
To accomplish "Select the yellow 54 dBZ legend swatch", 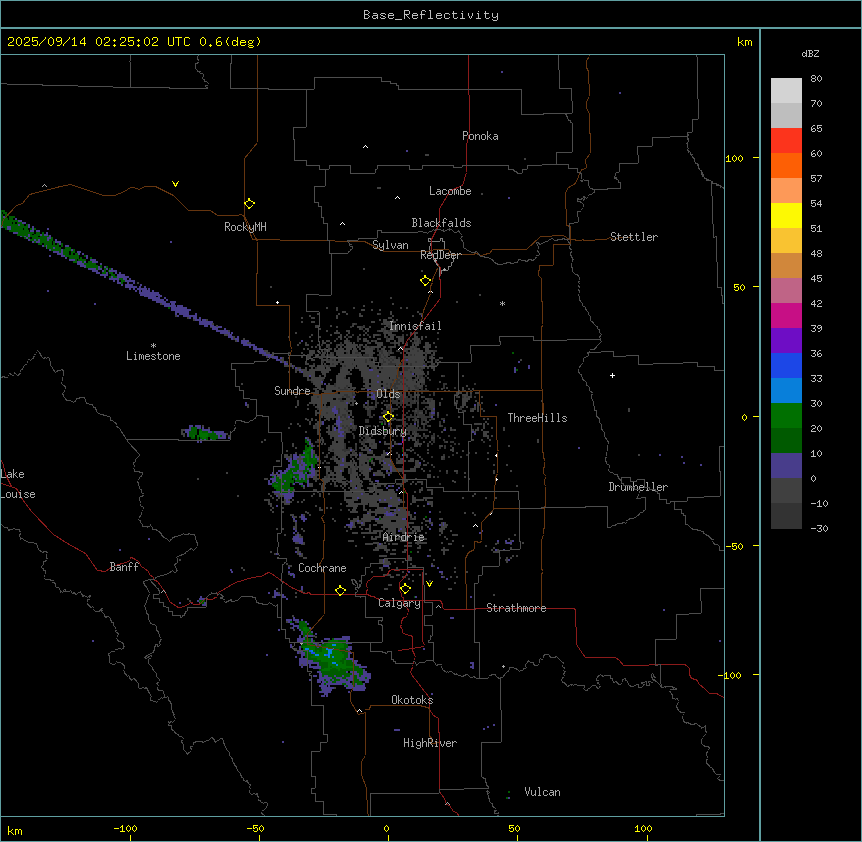I will (x=786, y=215).
